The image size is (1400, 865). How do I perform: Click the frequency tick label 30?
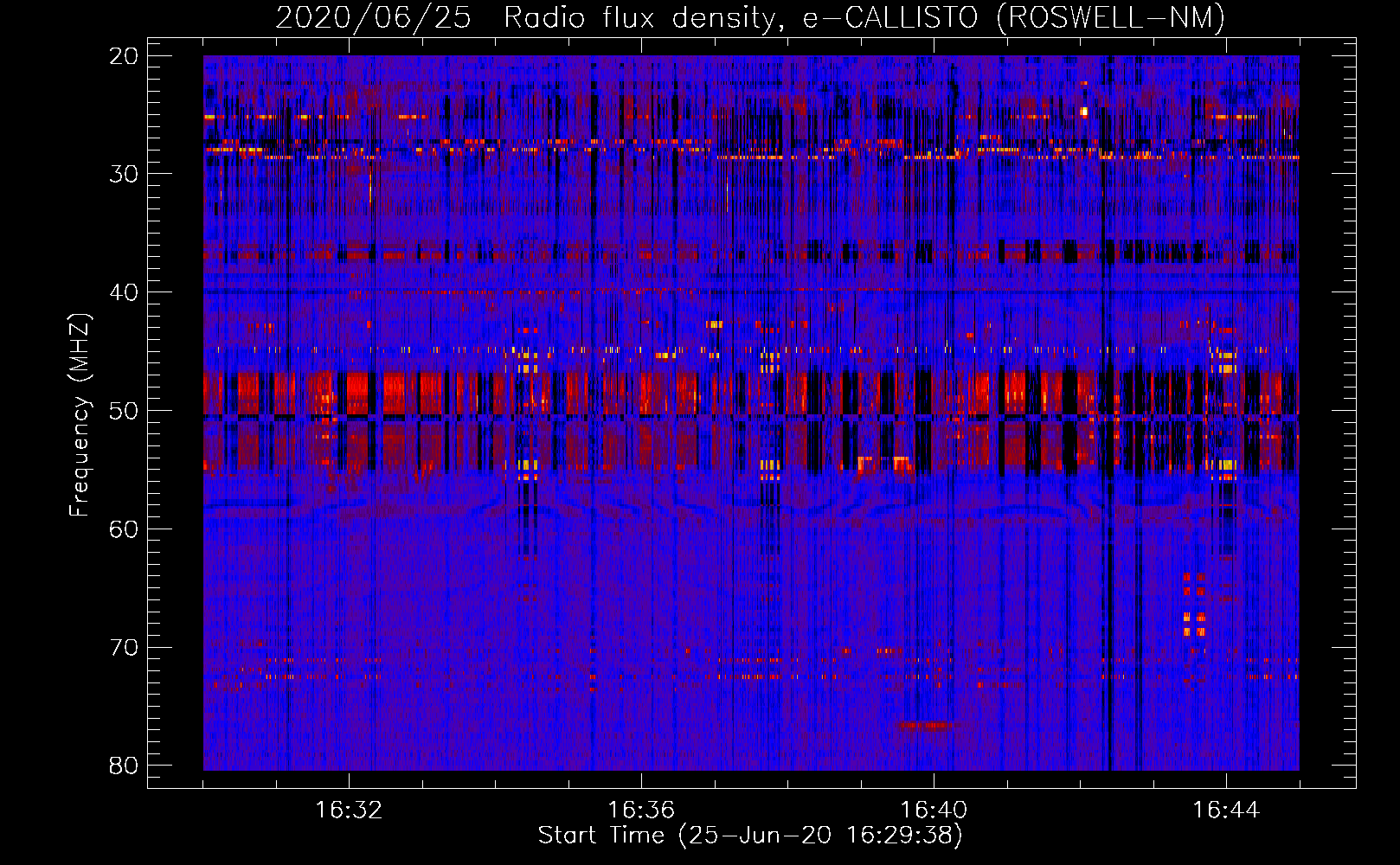[x=124, y=174]
